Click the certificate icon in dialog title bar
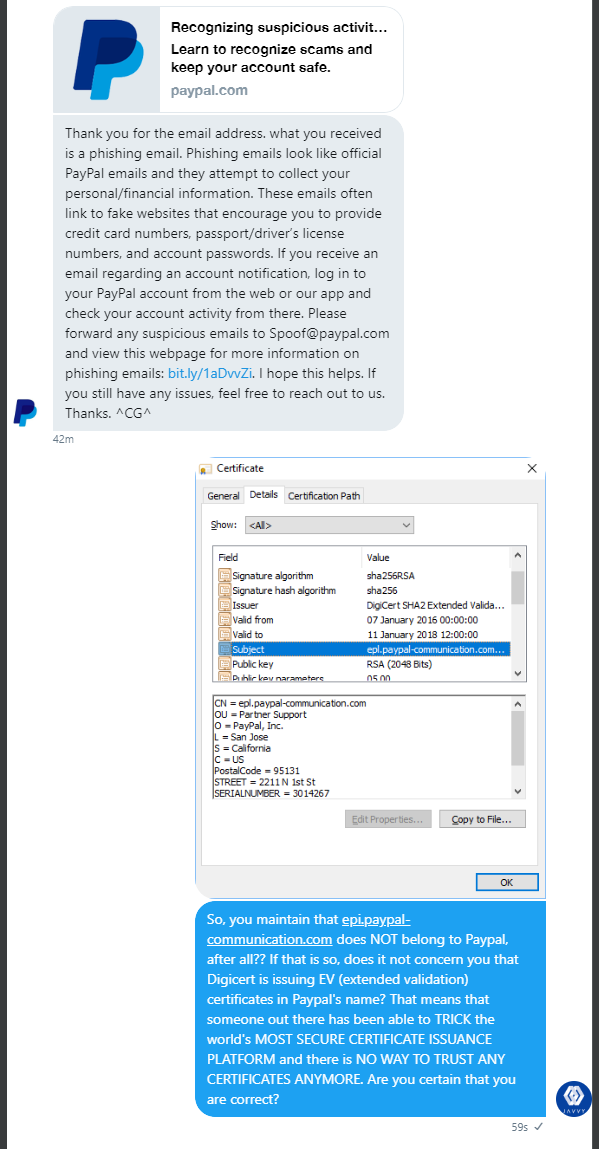This screenshot has height=1149, width=599. (x=205, y=469)
